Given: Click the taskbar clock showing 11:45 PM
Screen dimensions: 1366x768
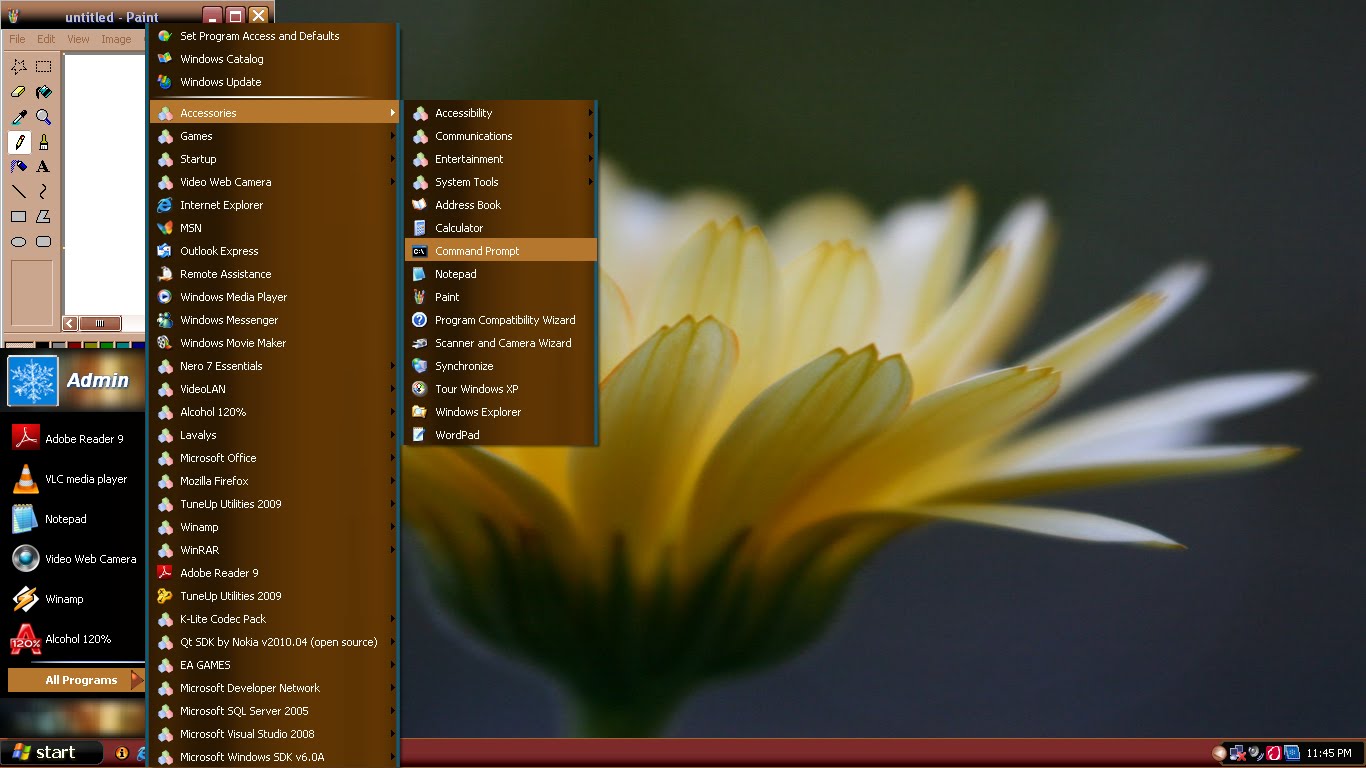Looking at the screenshot, I should tap(1329, 753).
